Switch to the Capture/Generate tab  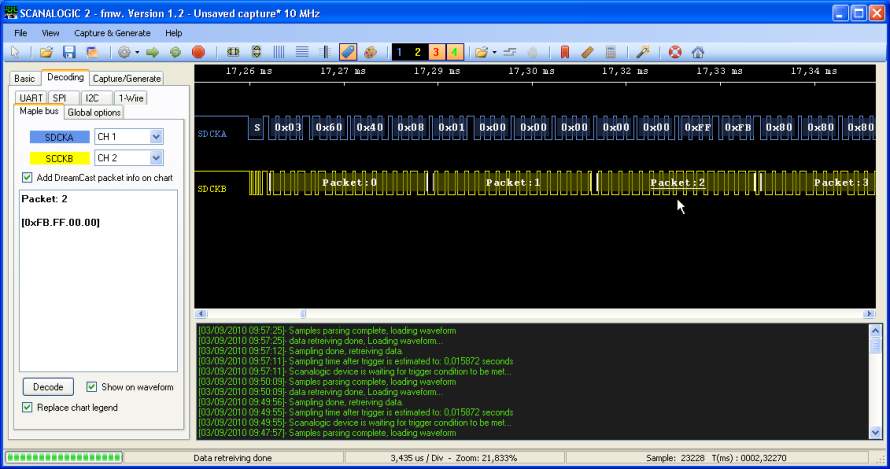pos(127,78)
